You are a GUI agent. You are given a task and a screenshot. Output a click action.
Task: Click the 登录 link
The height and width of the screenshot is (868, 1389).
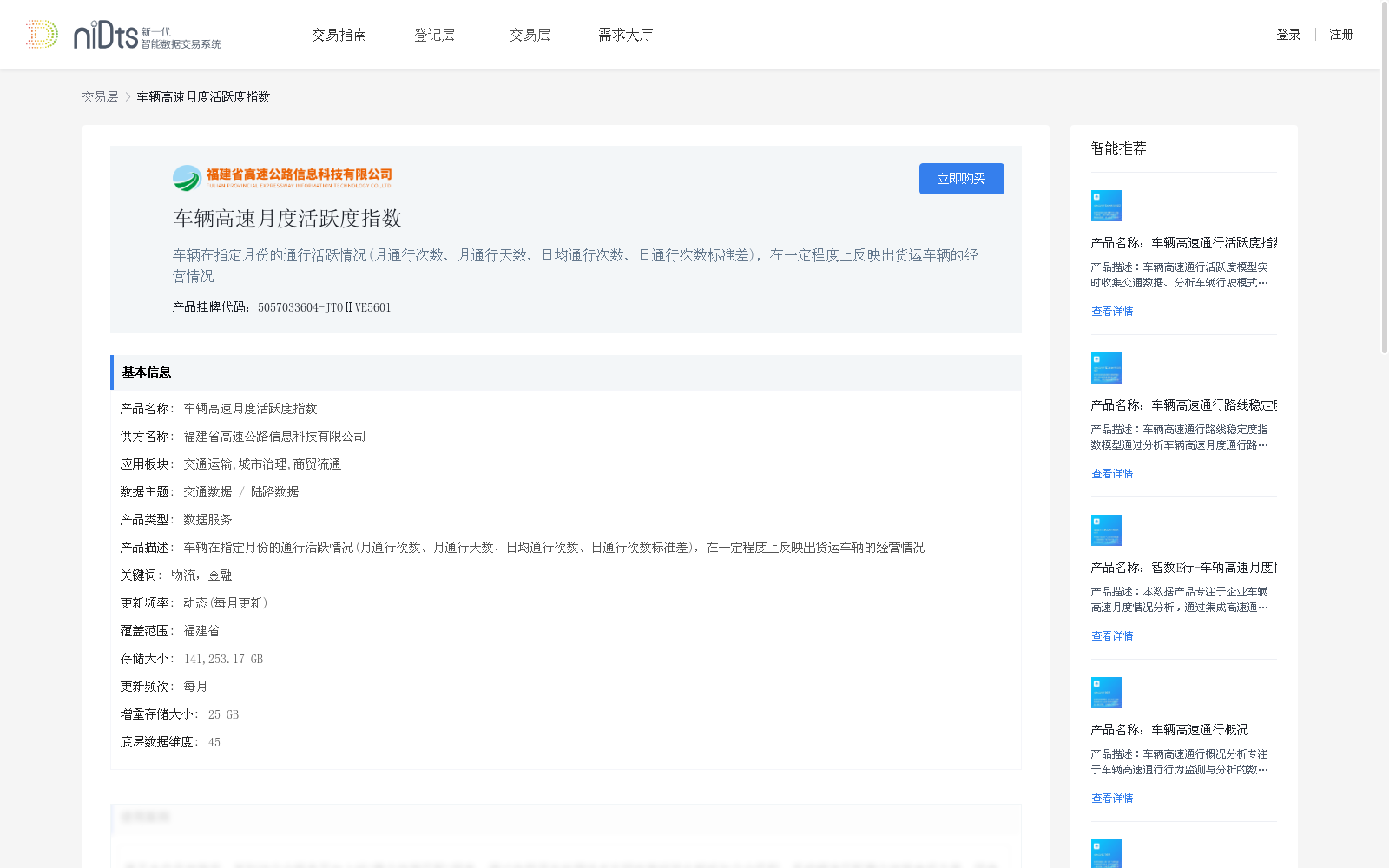coord(1289,35)
